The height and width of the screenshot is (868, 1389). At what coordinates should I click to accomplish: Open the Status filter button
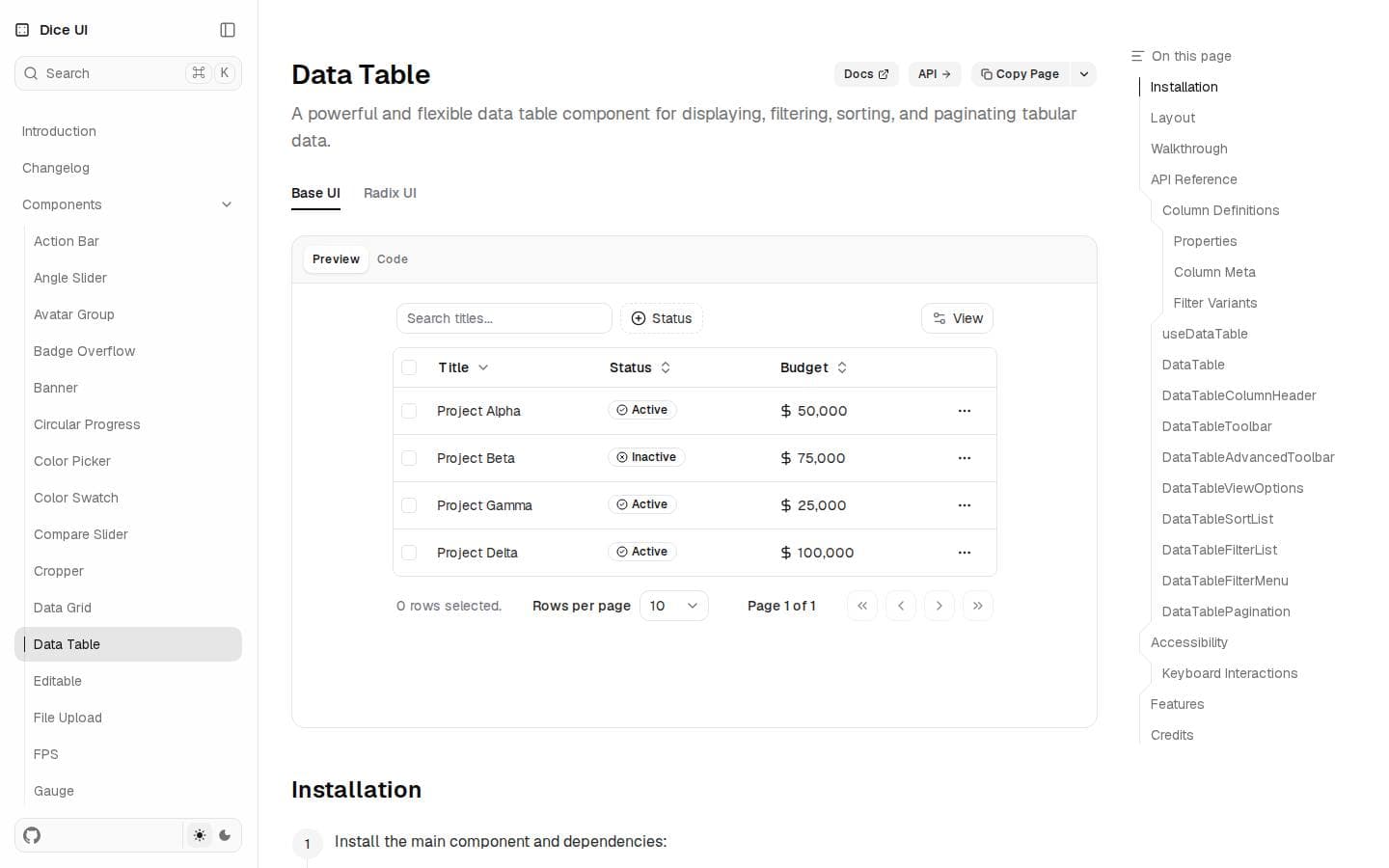[x=662, y=318]
